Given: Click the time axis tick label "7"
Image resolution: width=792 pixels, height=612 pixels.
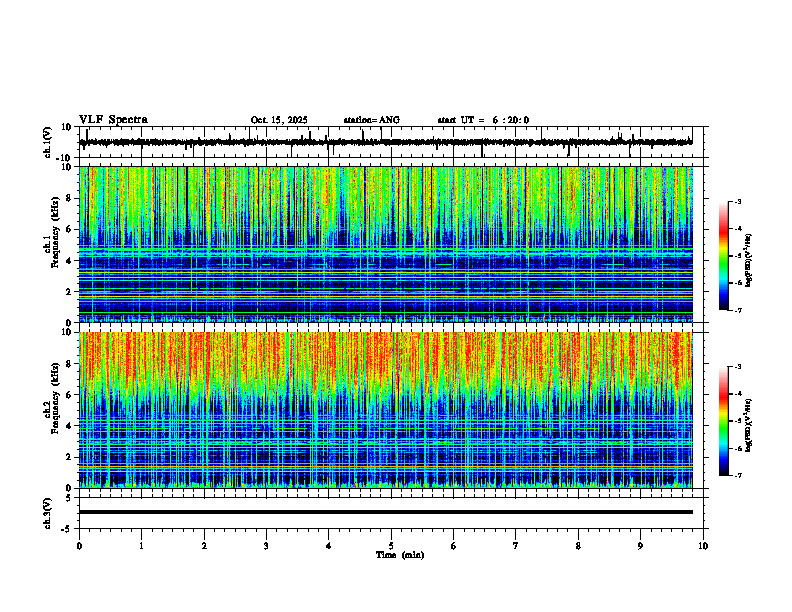Looking at the screenshot, I should [x=516, y=546].
